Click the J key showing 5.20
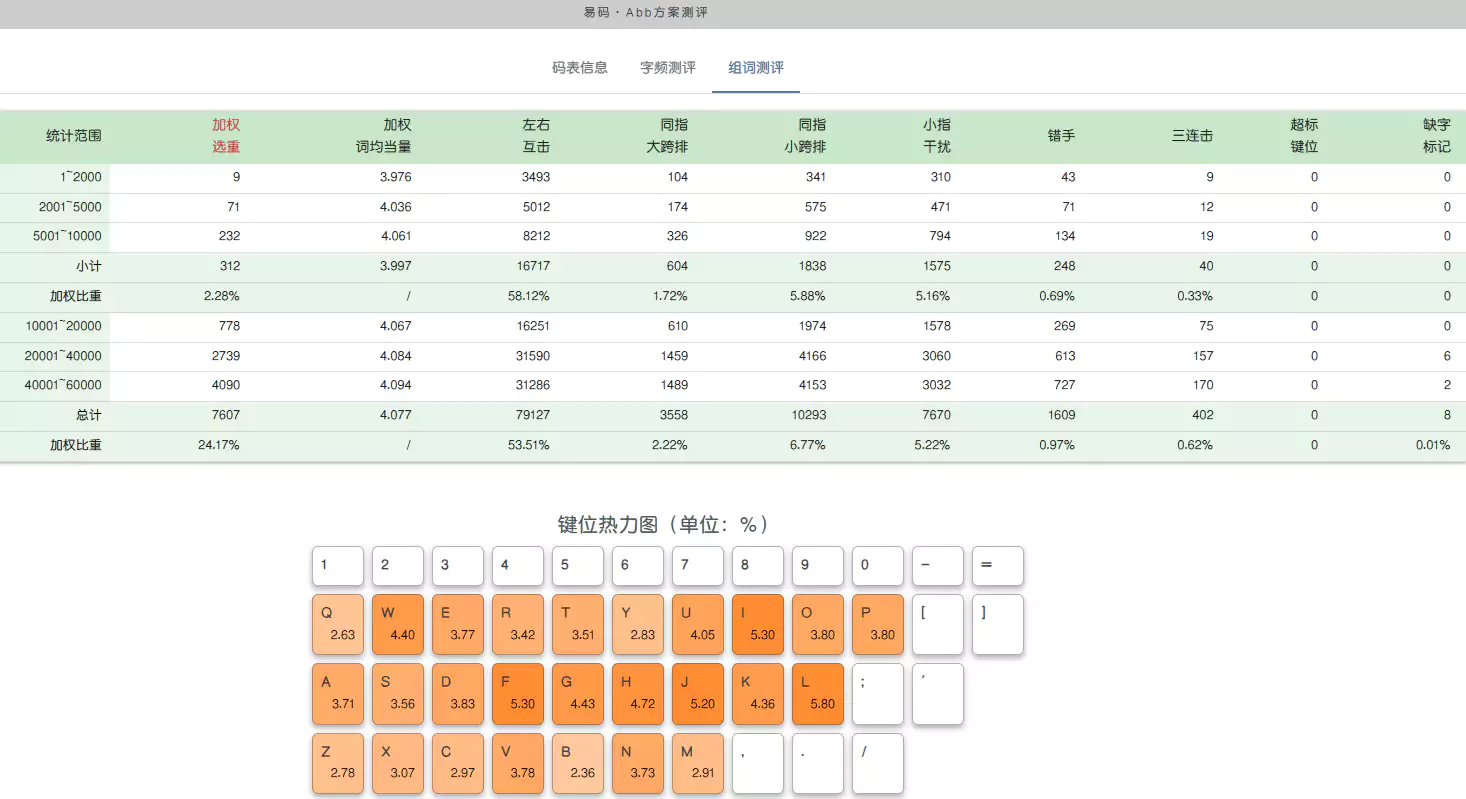The width and height of the screenshot is (1466, 799). click(x=698, y=694)
